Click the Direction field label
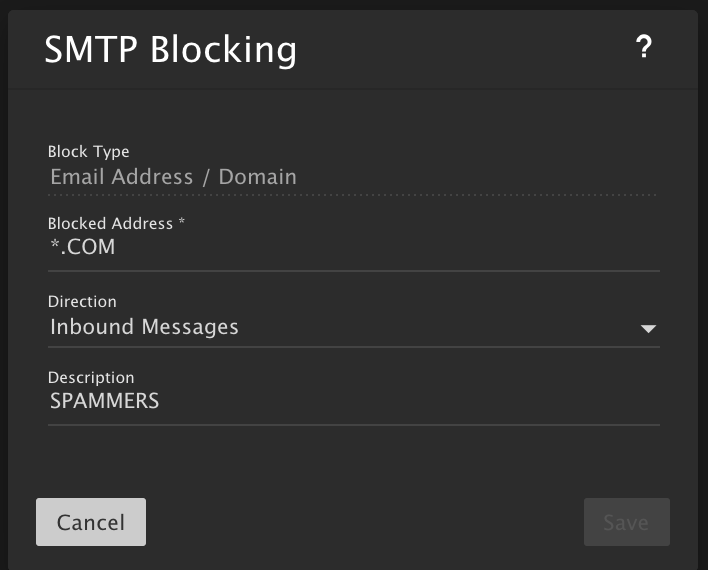The image size is (708, 570). pos(82,301)
